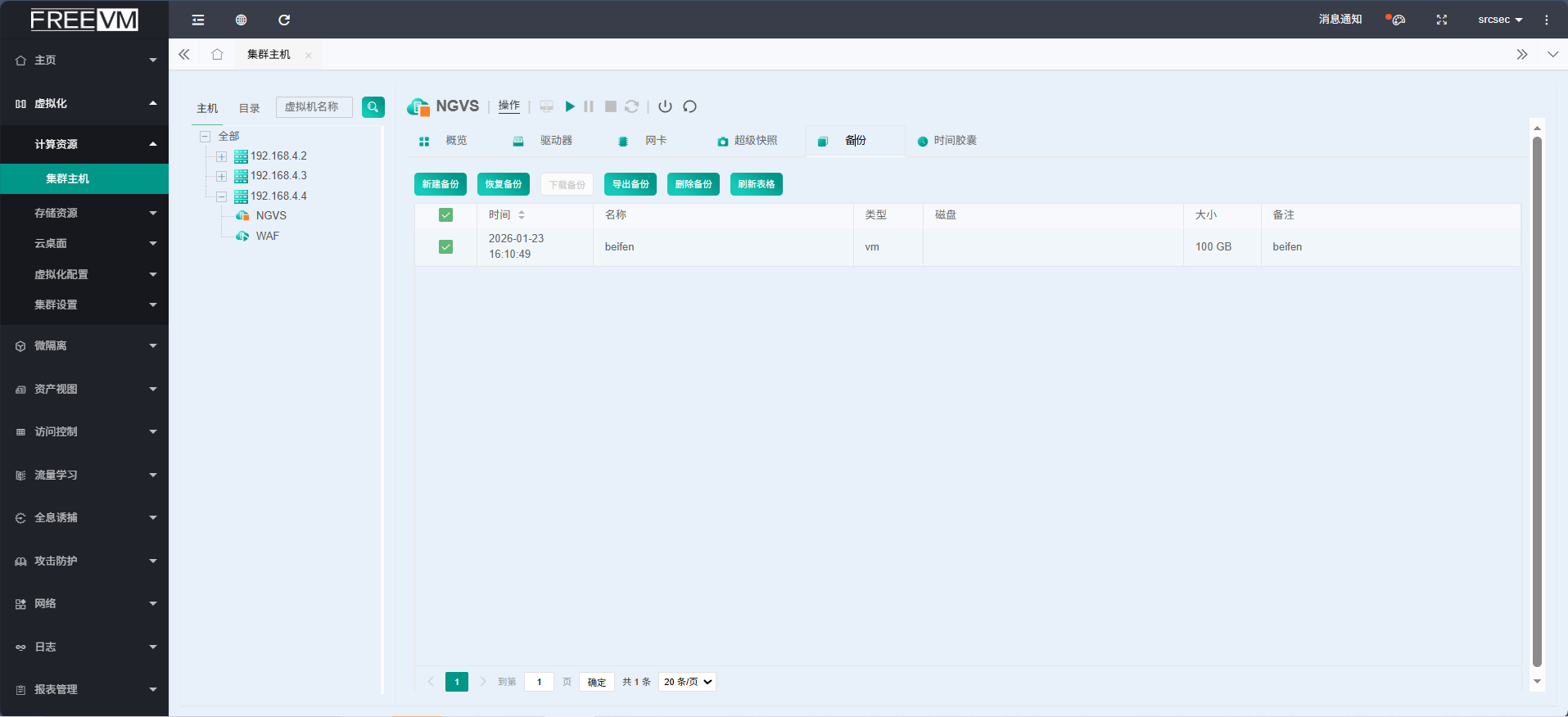Screen dimensions: 1568x717
Task: Click the green search magnifier button
Action: click(373, 107)
